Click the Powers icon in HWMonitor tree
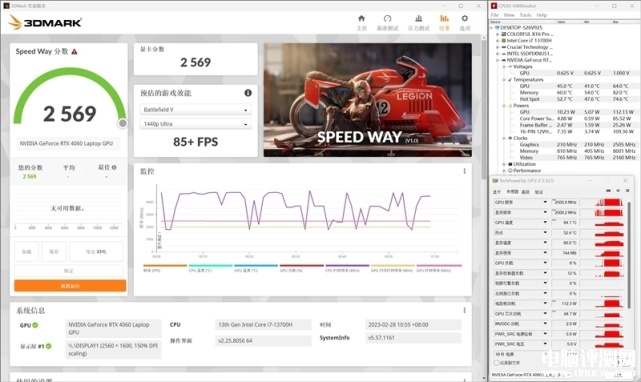641x382 pixels. click(x=510, y=106)
